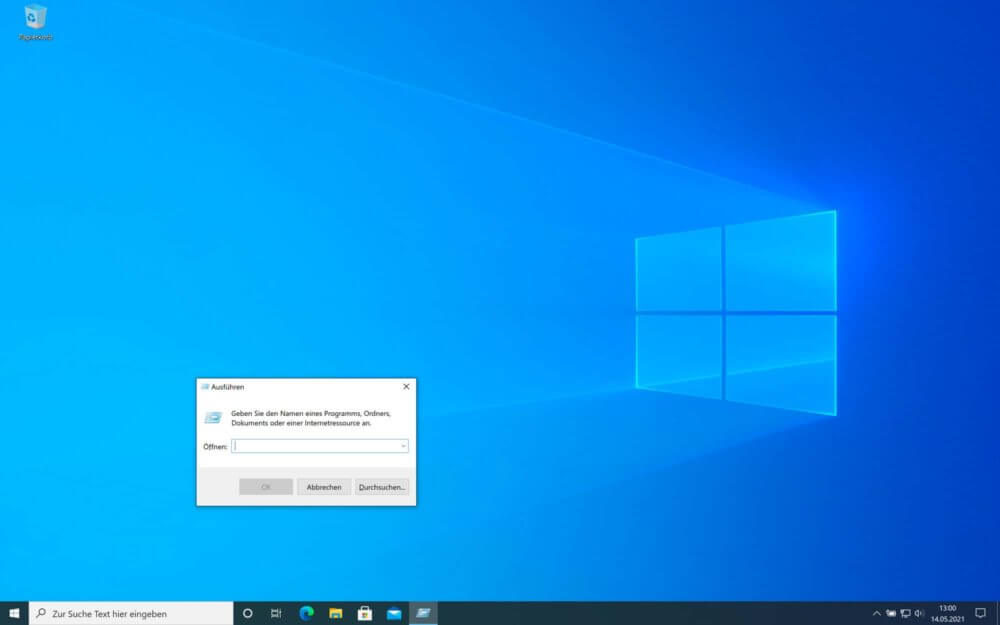Open Task View
Image resolution: width=1000 pixels, height=625 pixels.
point(276,613)
